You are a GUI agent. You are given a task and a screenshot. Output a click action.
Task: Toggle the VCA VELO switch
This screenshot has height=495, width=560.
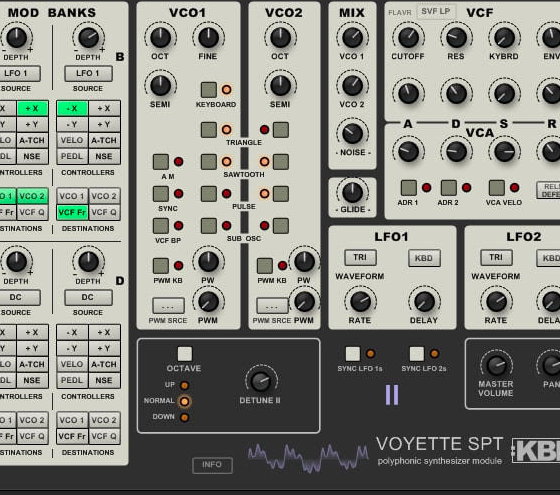pos(496,188)
